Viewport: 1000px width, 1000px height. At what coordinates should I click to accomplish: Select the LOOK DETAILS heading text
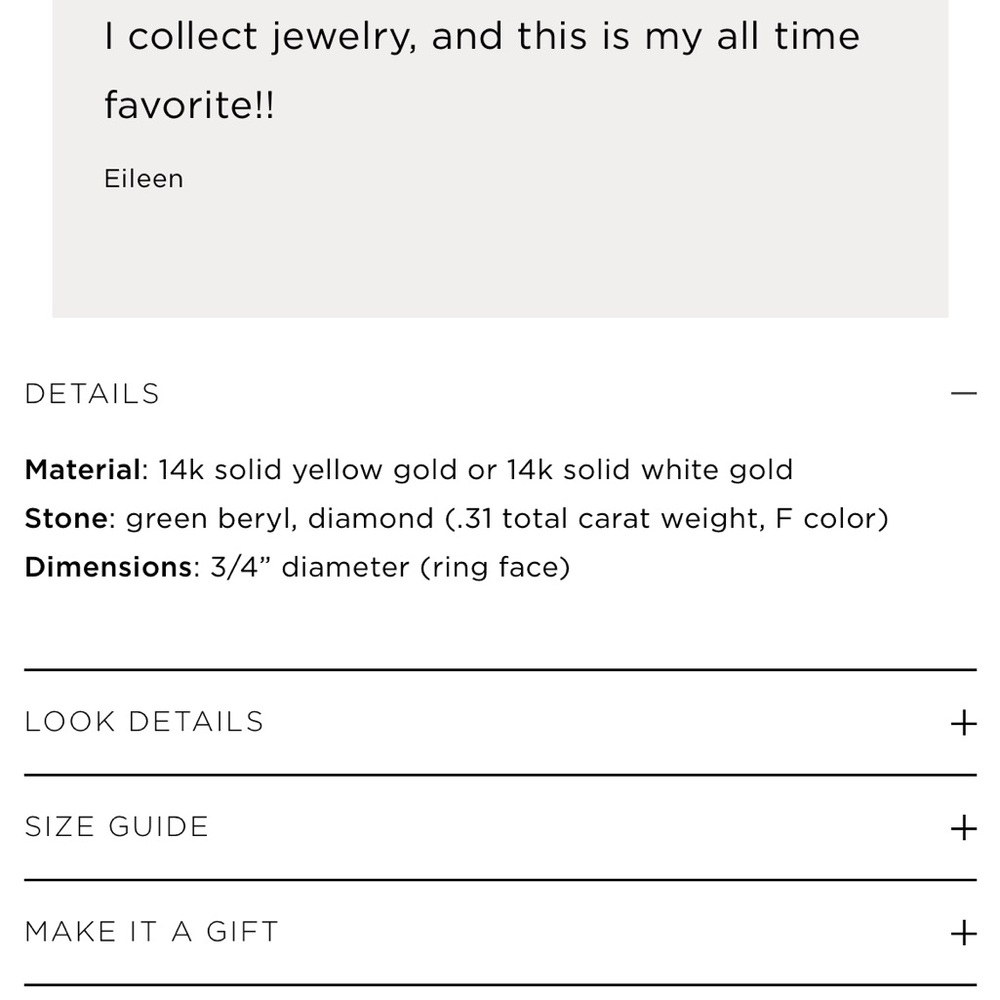[145, 720]
